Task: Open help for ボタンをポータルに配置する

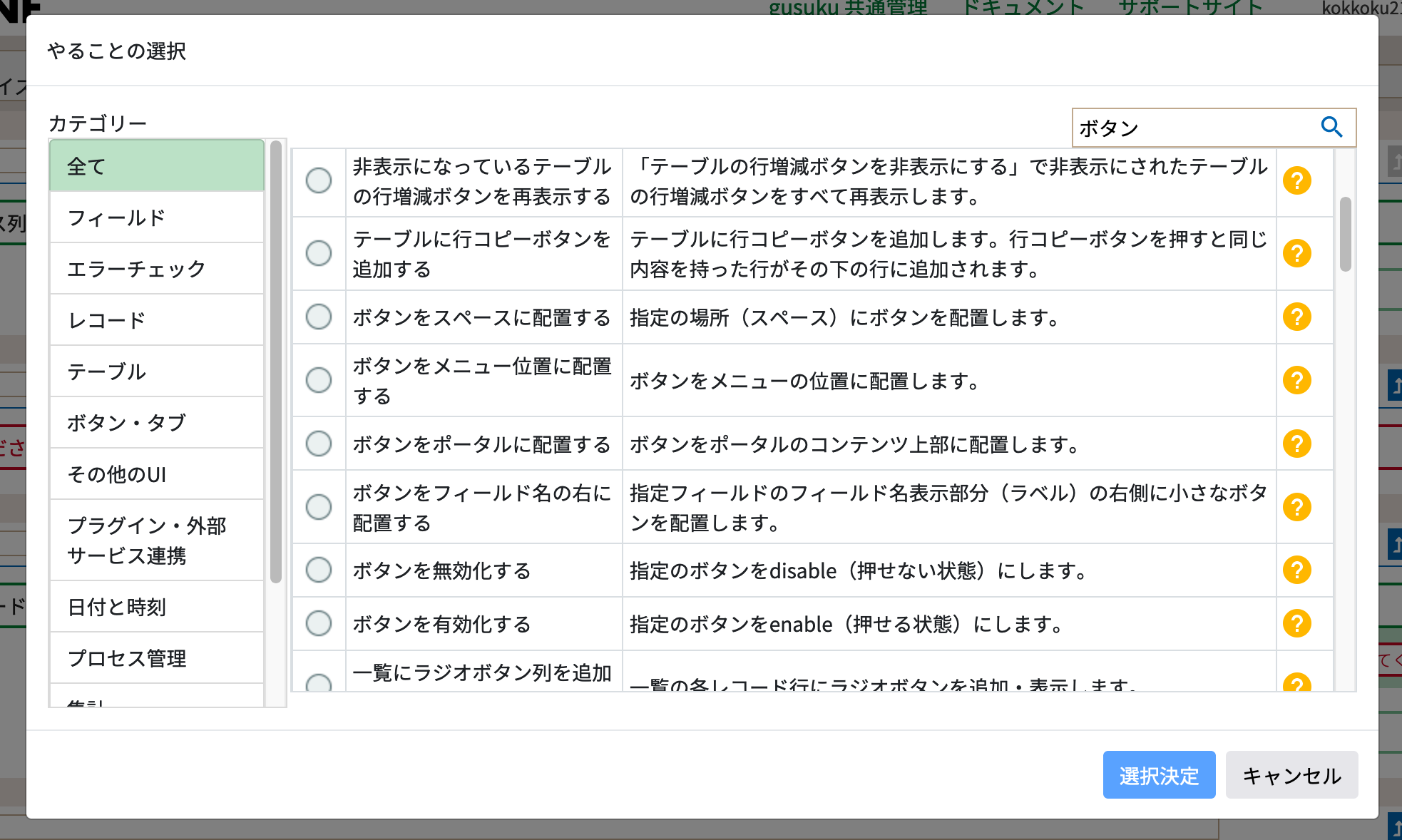Action: point(1297,444)
